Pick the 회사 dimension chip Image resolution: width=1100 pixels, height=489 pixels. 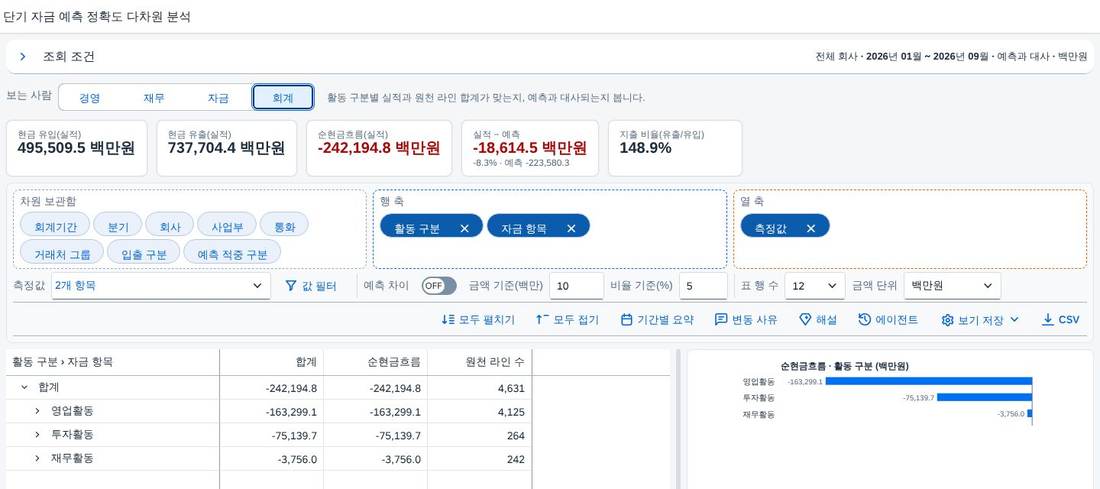pyautogui.click(x=170, y=225)
